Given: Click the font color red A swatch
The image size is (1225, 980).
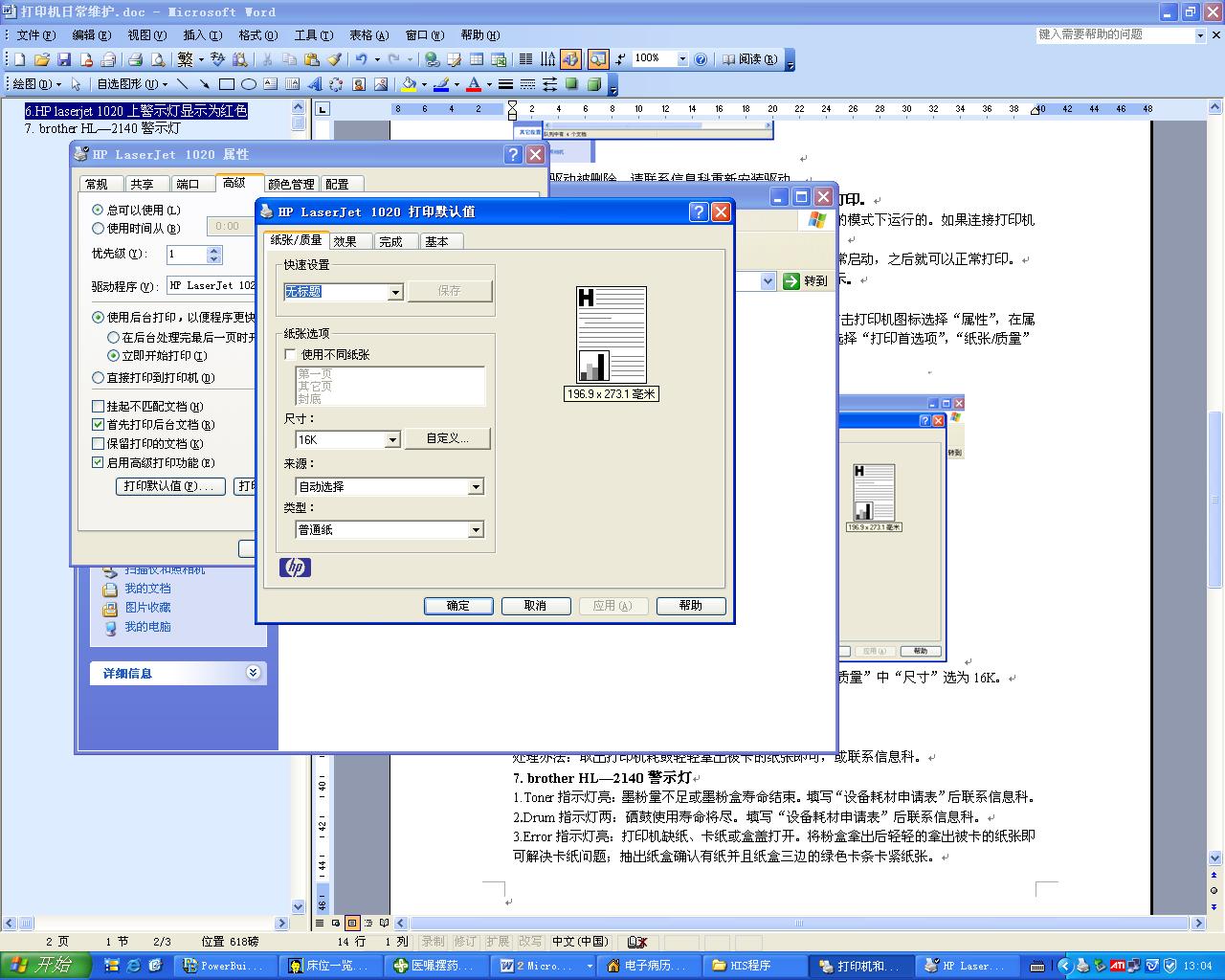Looking at the screenshot, I should click(474, 84).
